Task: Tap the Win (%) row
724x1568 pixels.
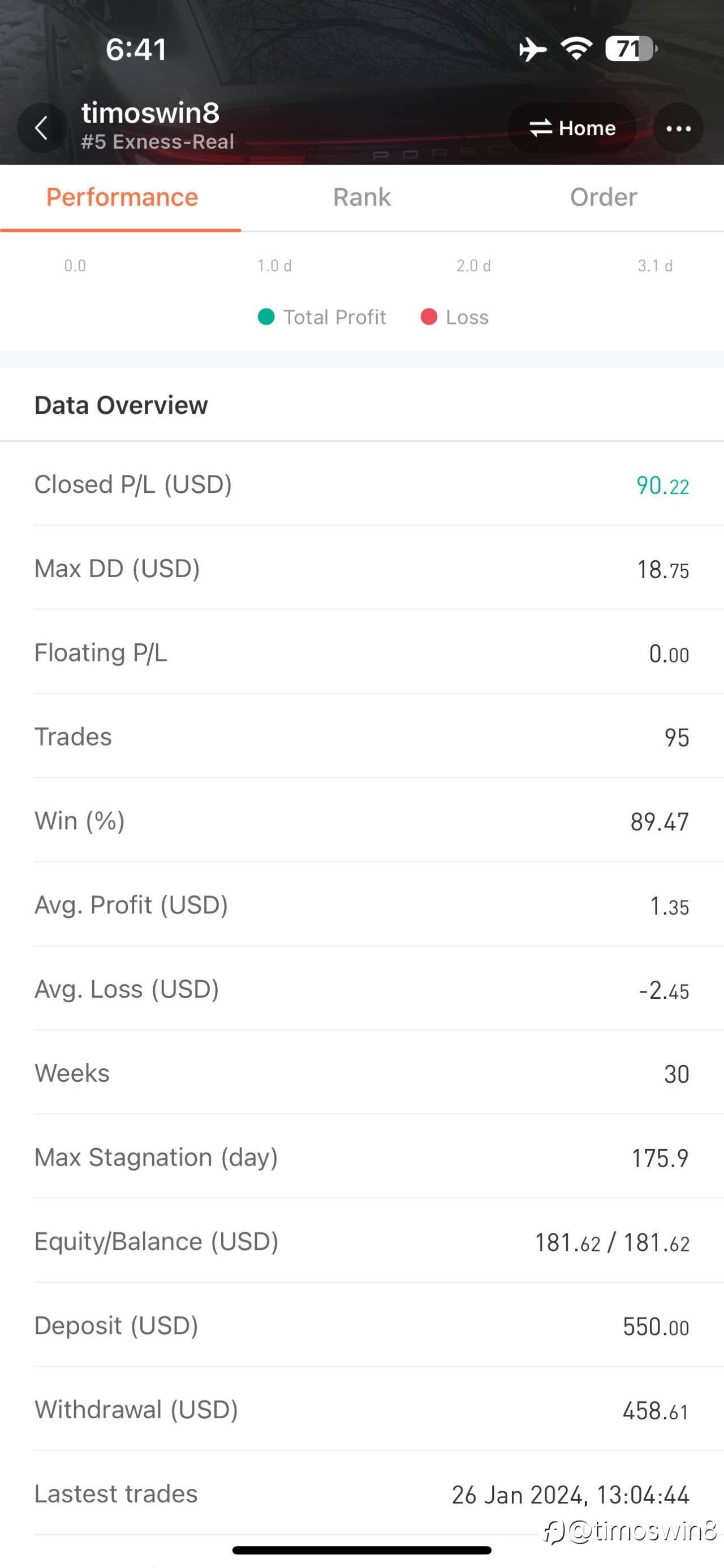Action: pos(361,821)
